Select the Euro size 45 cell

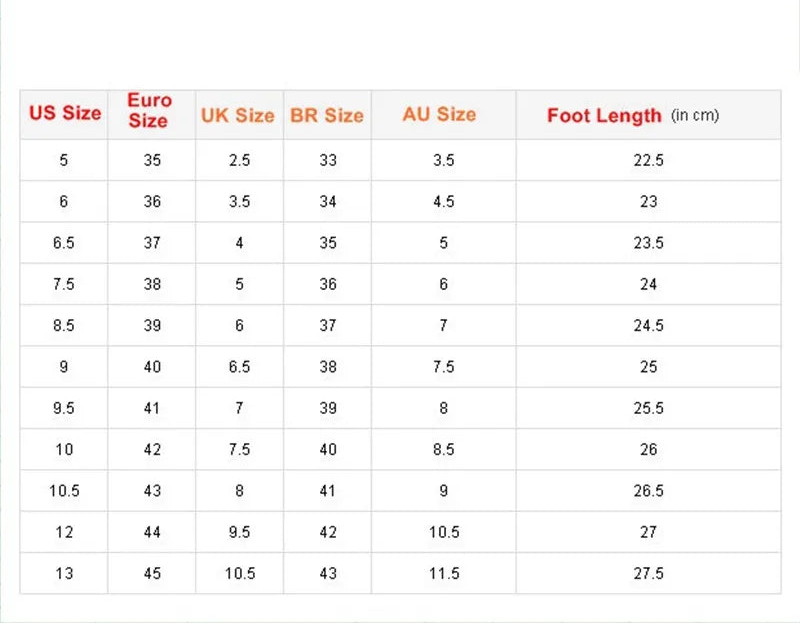pyautogui.click(x=152, y=574)
